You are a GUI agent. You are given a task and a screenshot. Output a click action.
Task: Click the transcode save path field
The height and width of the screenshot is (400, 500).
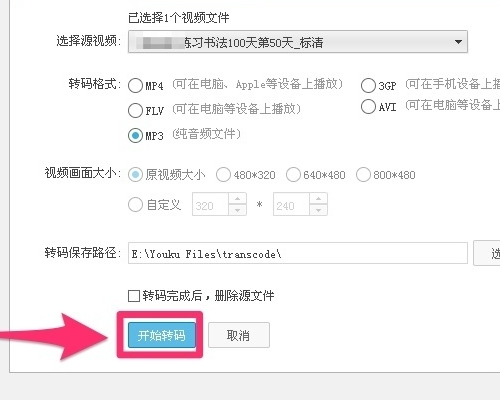(x=298, y=253)
